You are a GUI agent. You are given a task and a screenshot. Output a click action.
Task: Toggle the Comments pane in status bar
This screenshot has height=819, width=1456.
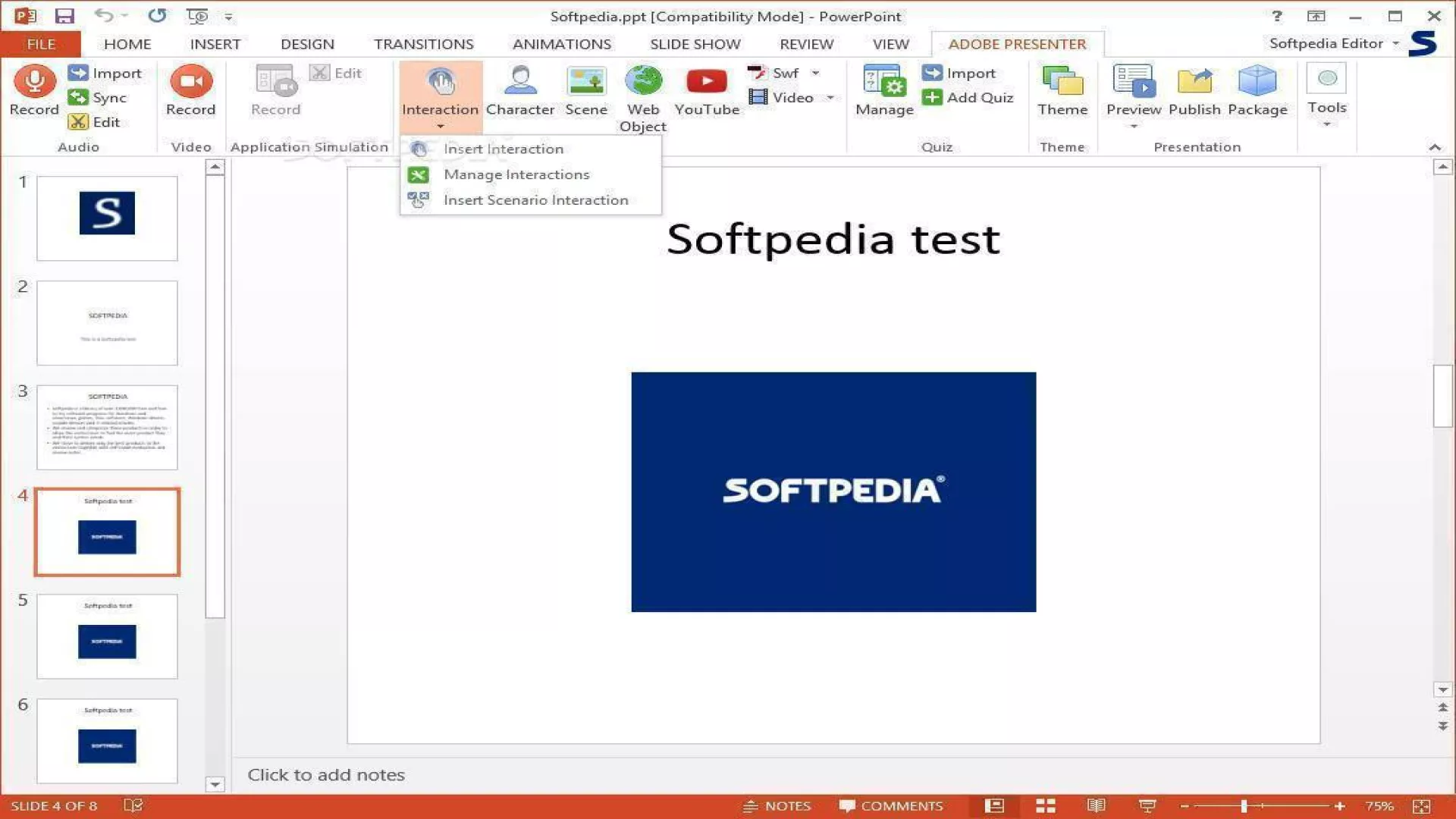click(x=891, y=806)
